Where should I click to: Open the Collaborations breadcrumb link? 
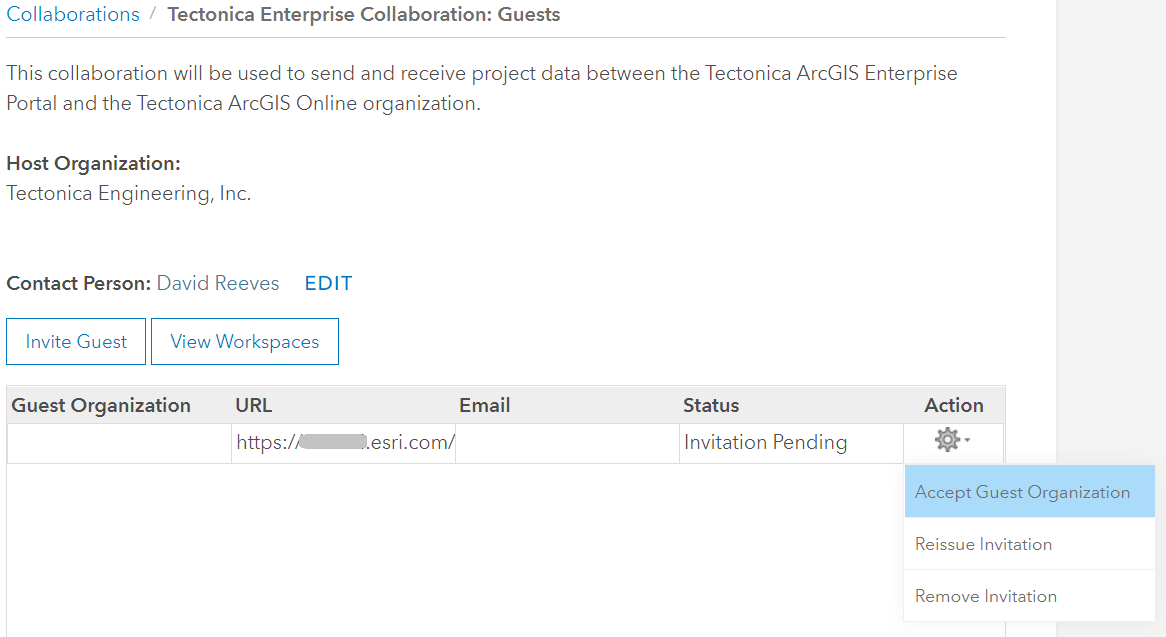72,14
